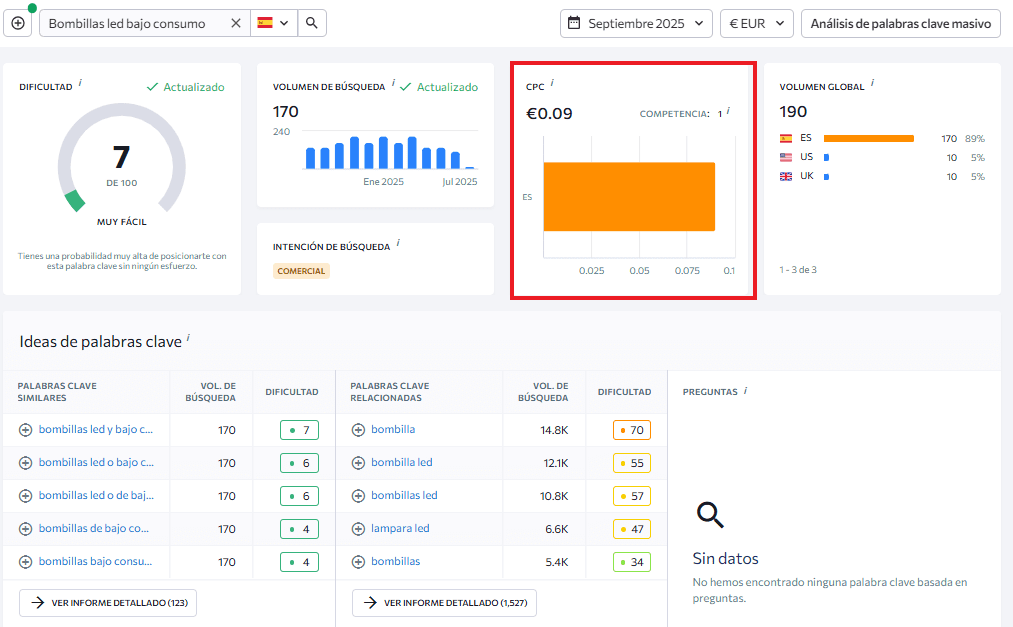The height and width of the screenshot is (627, 1013).
Task: Click Análisis de palabras clave masivo button
Action: point(901,23)
